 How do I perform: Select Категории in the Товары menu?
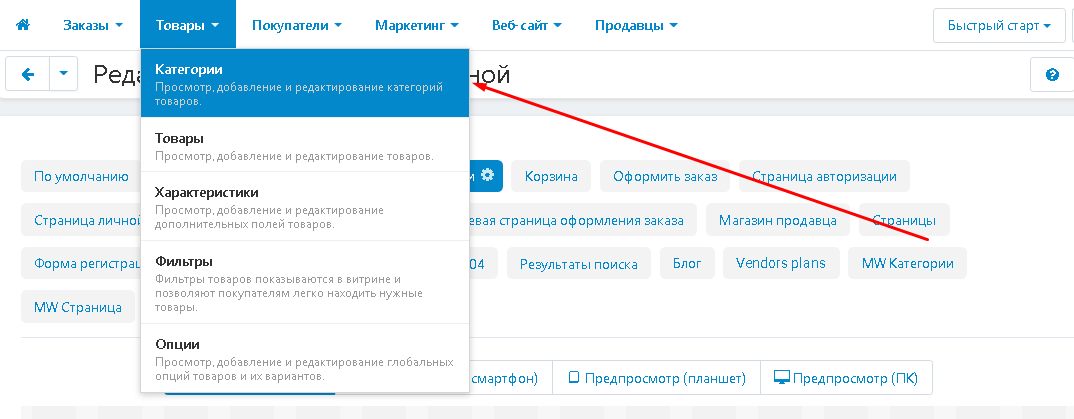click(305, 83)
